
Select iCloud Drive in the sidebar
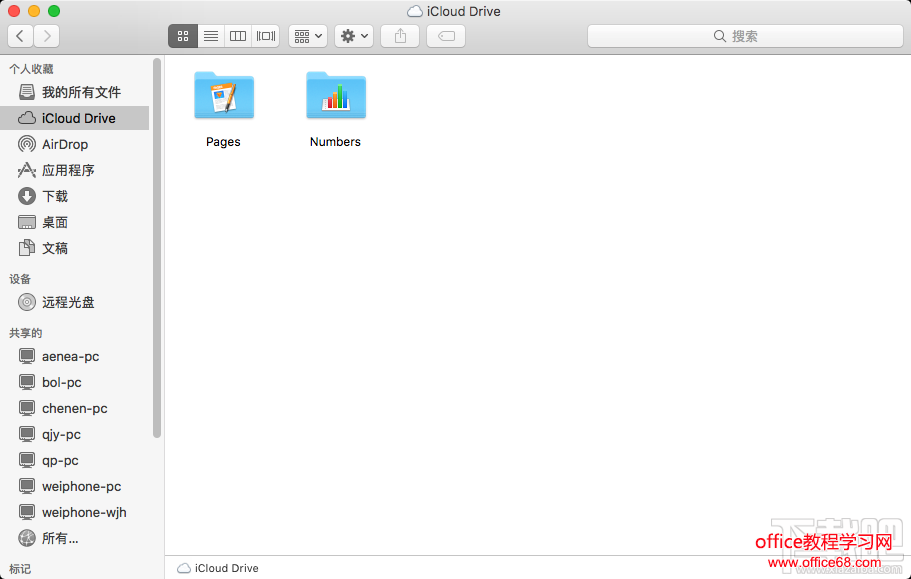pyautogui.click(x=74, y=118)
